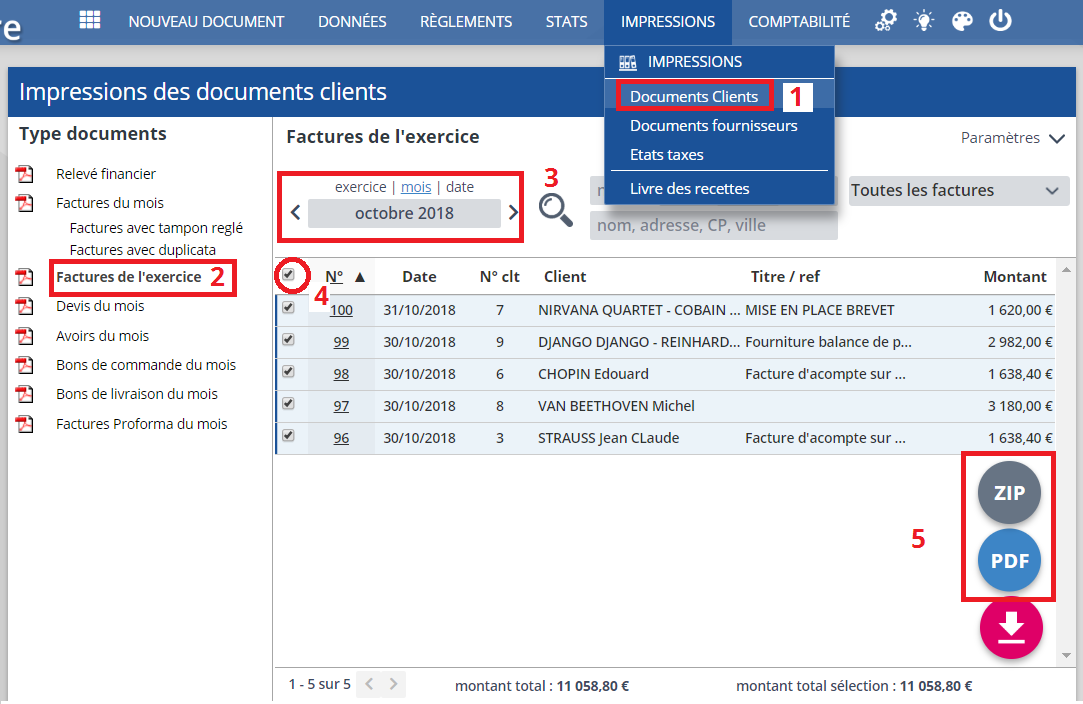Click the magnifying glass search icon
The image size is (1083, 704).
click(x=556, y=209)
